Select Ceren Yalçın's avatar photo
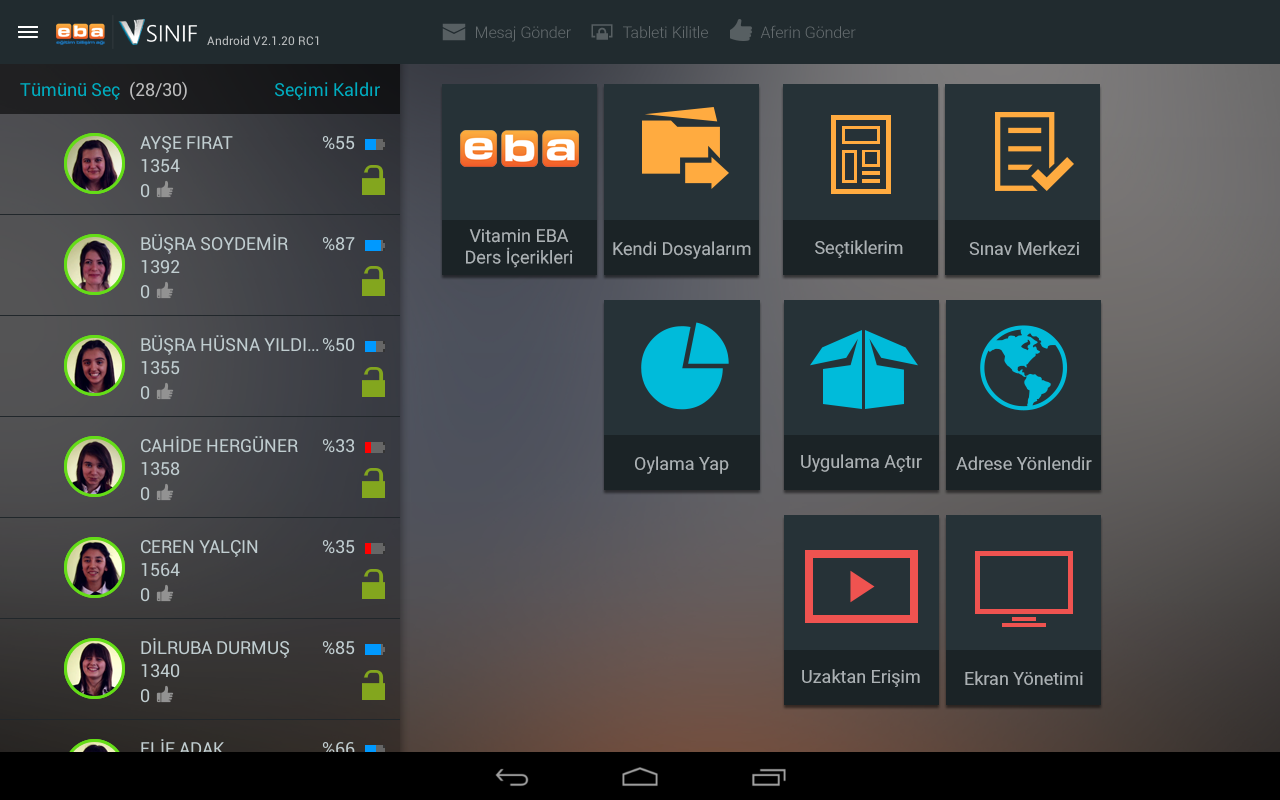The height and width of the screenshot is (800, 1280). (94, 567)
